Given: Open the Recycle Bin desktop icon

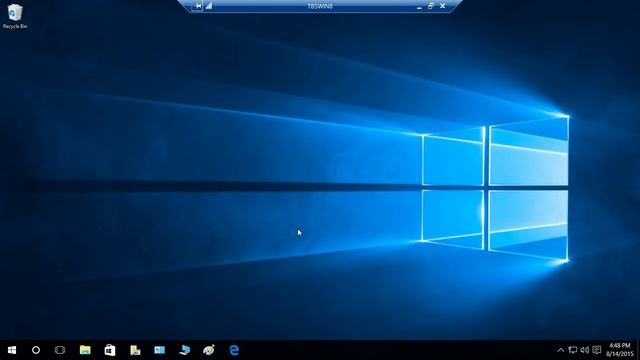Looking at the screenshot, I should (x=15, y=16).
